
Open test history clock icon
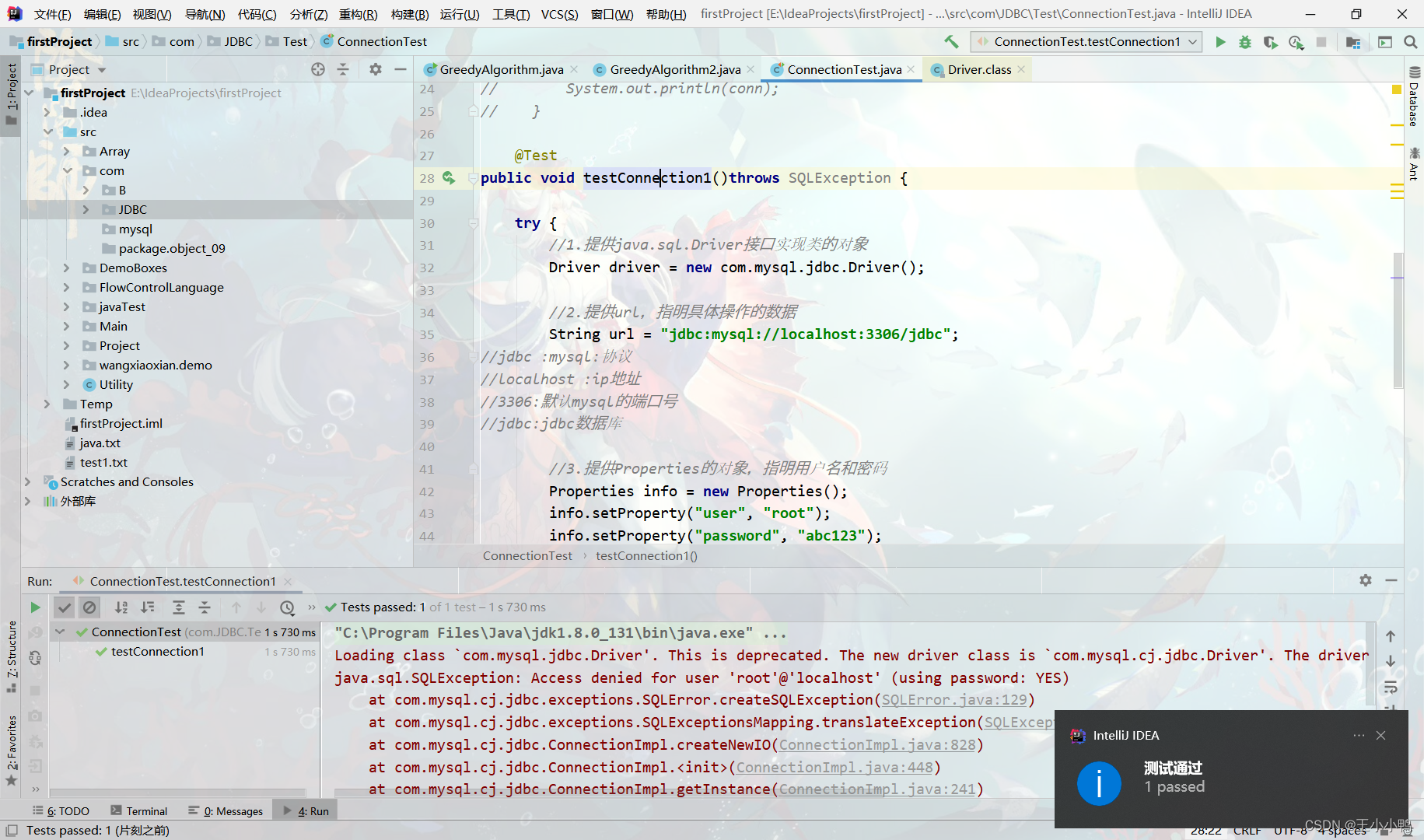[x=287, y=607]
